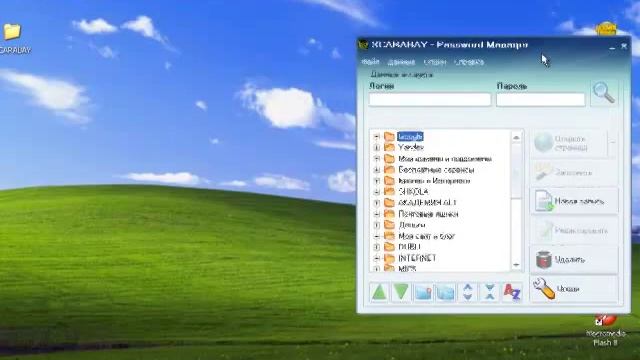640x360 pixels.
Task: Click the collapse all tree arrows icon
Action: pyautogui.click(x=490, y=292)
